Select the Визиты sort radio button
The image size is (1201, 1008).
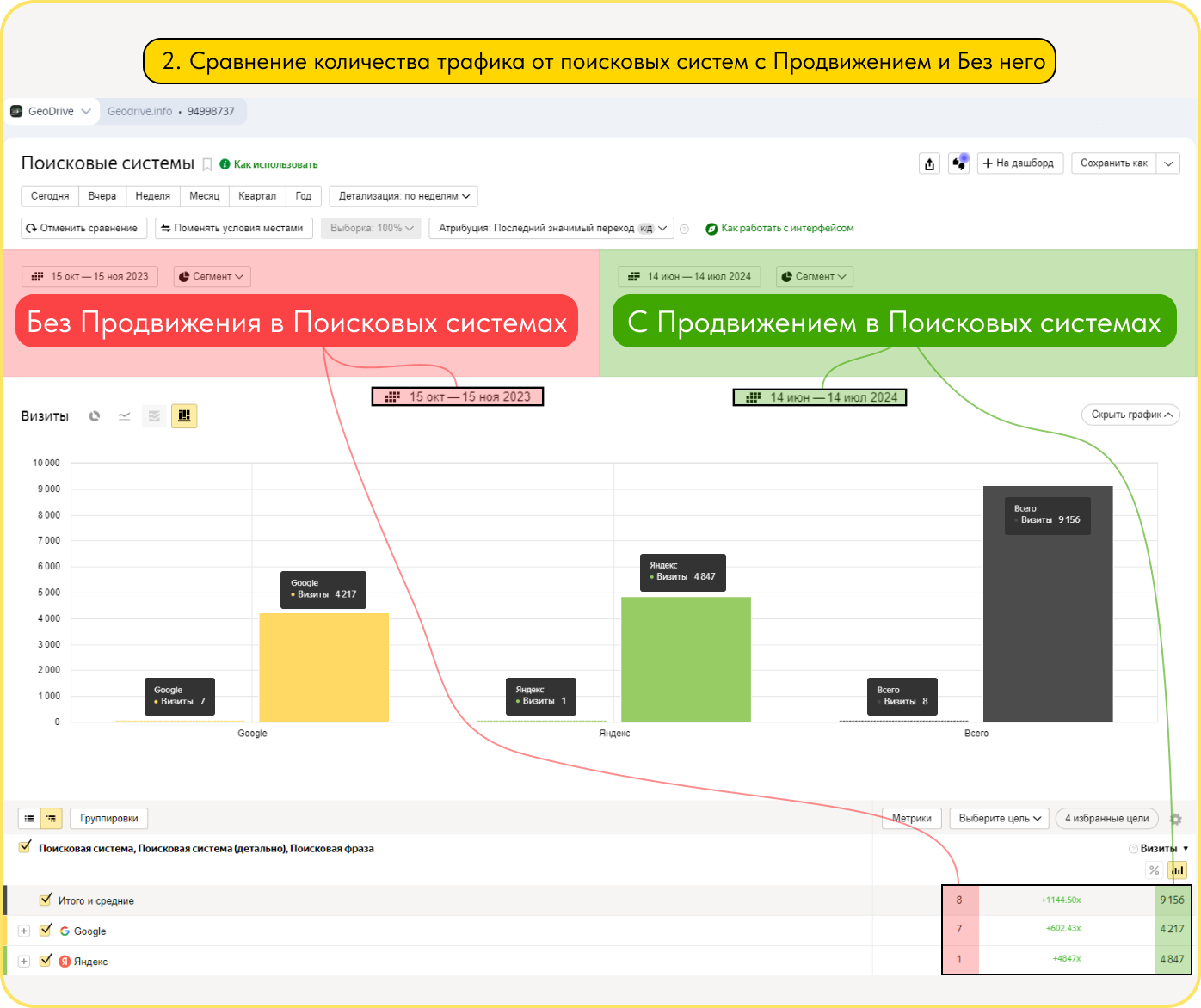coord(1133,849)
